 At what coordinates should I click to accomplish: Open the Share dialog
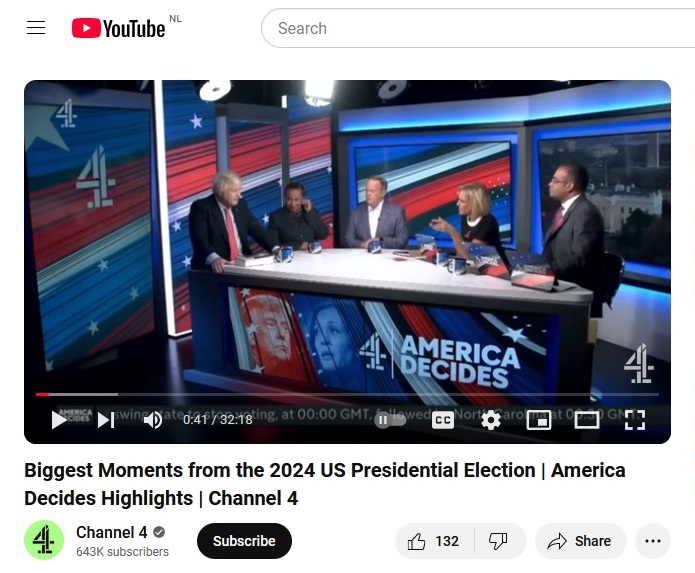(x=581, y=541)
